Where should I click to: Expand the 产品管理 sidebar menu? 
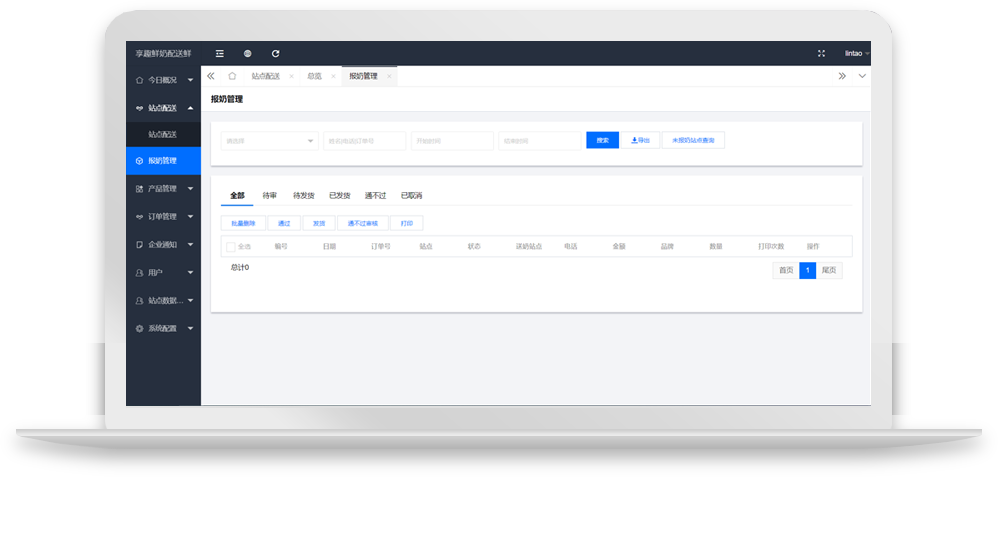[163, 188]
